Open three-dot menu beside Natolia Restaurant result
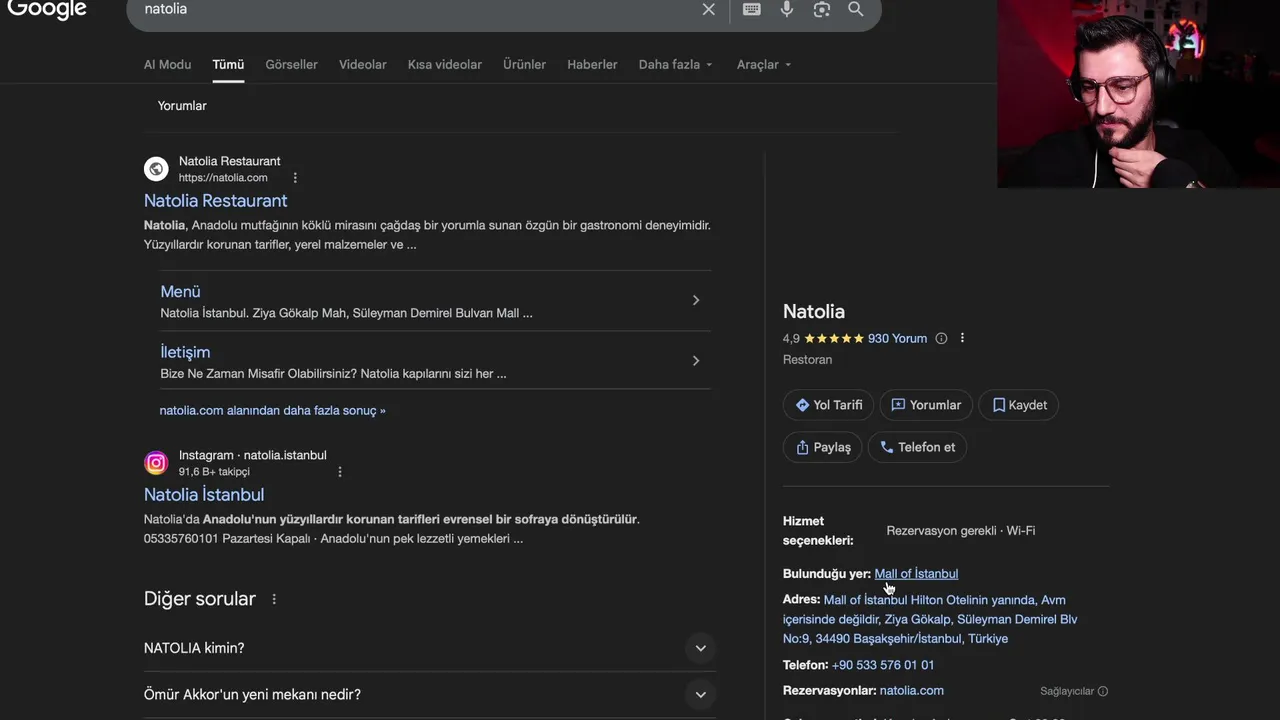Image resolution: width=1280 pixels, height=720 pixels. click(295, 178)
